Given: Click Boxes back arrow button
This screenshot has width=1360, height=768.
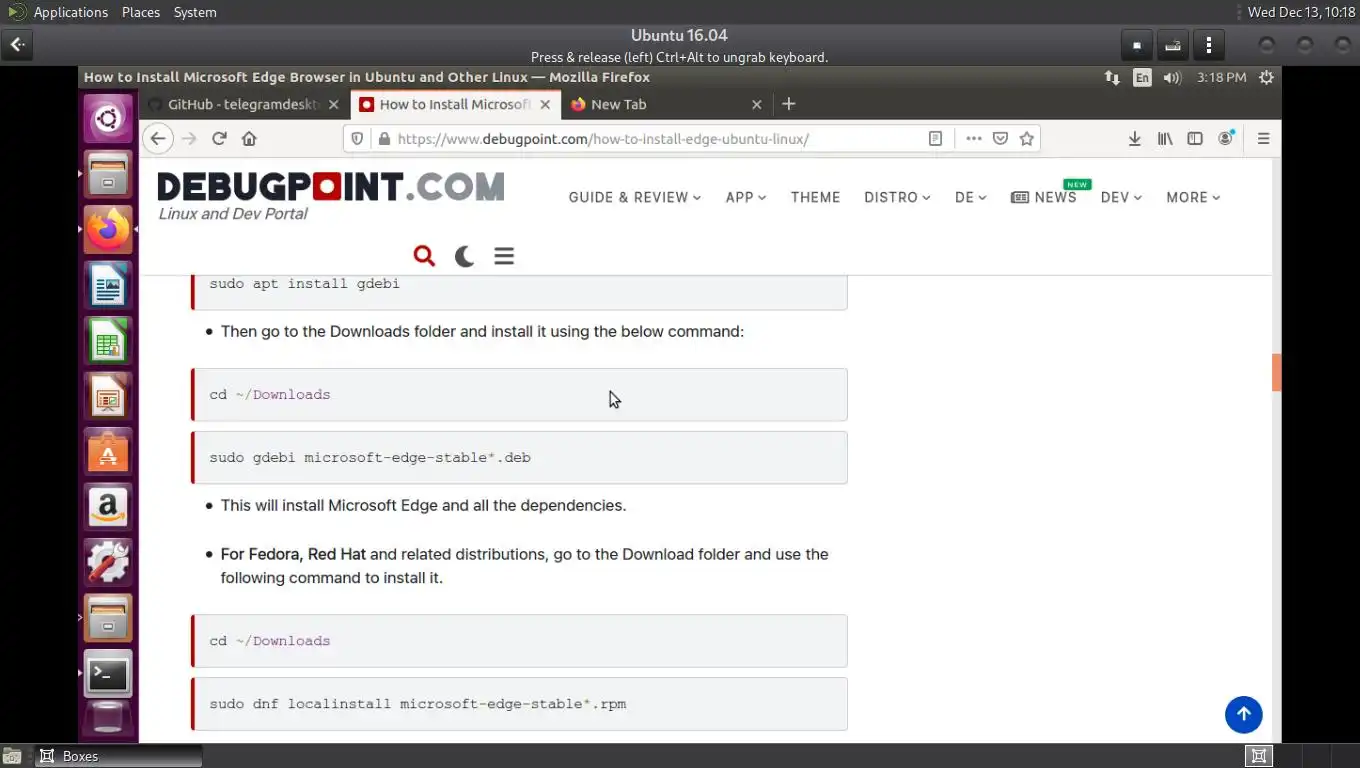Looking at the screenshot, I should pyautogui.click(x=18, y=45).
